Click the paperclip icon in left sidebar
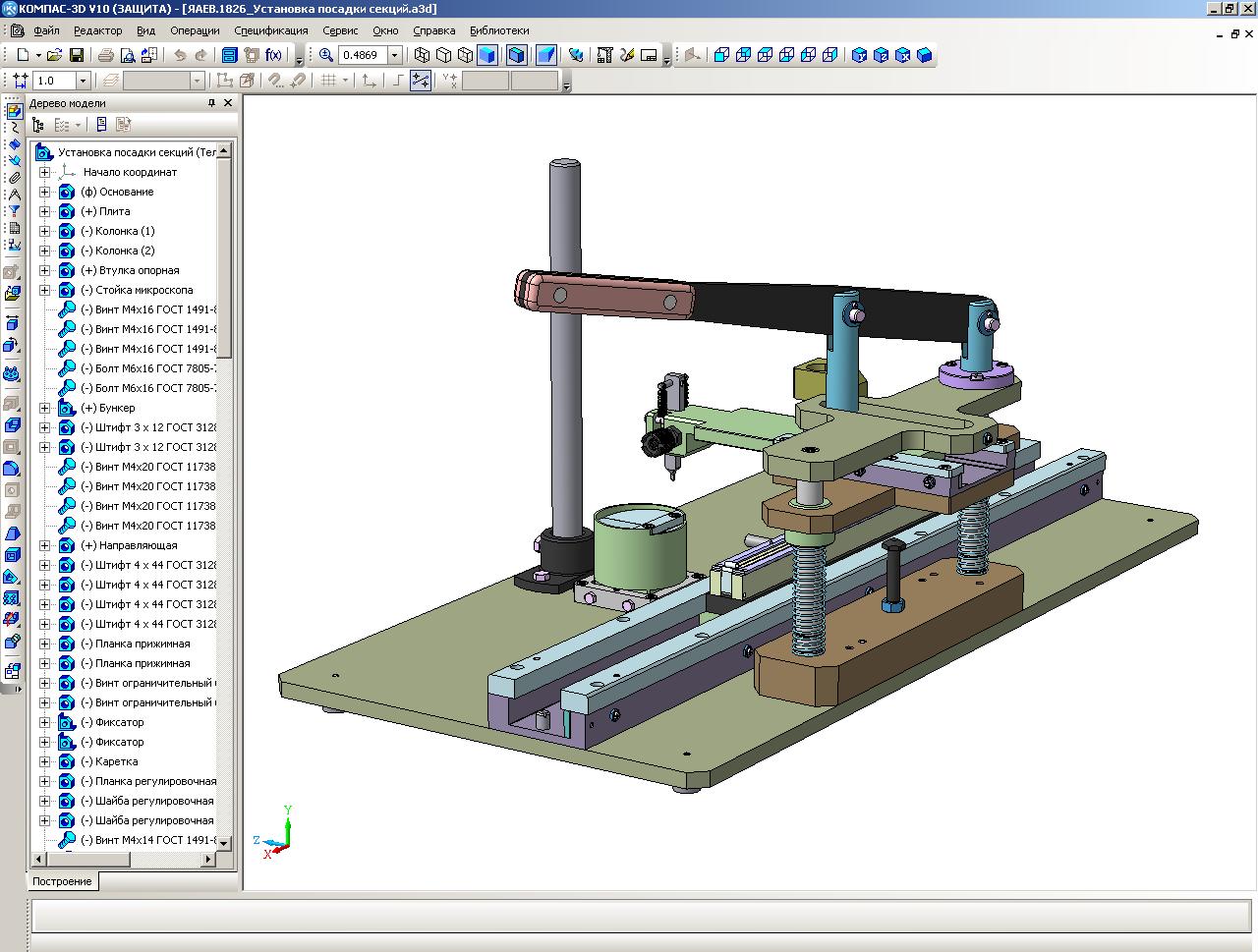 (x=14, y=178)
